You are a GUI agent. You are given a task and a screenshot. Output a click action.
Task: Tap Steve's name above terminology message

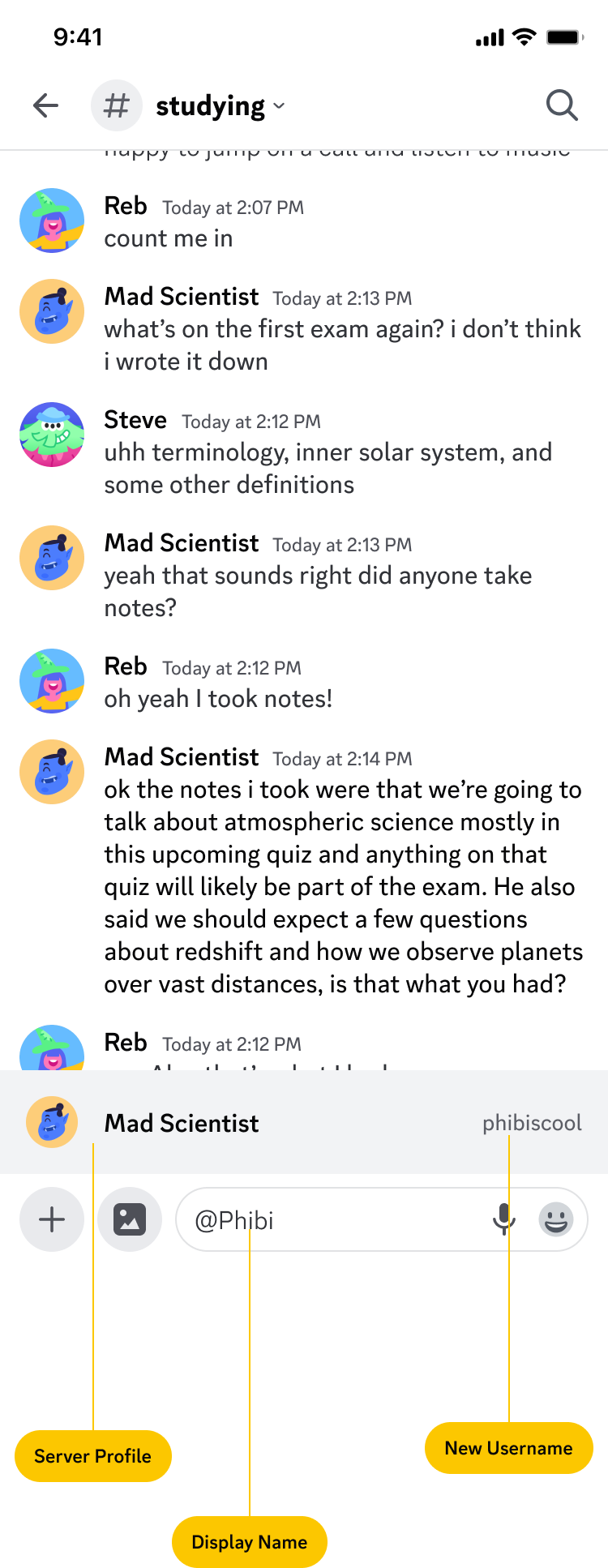(x=135, y=420)
